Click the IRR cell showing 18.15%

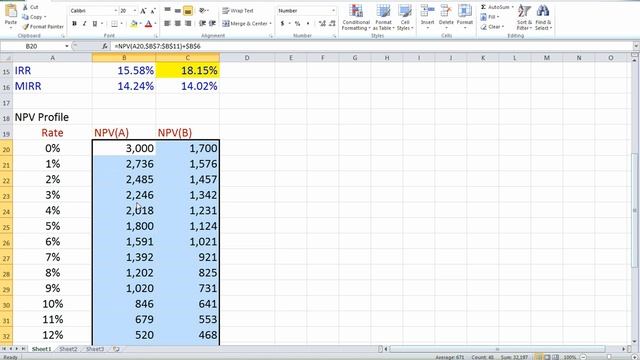tap(188, 71)
